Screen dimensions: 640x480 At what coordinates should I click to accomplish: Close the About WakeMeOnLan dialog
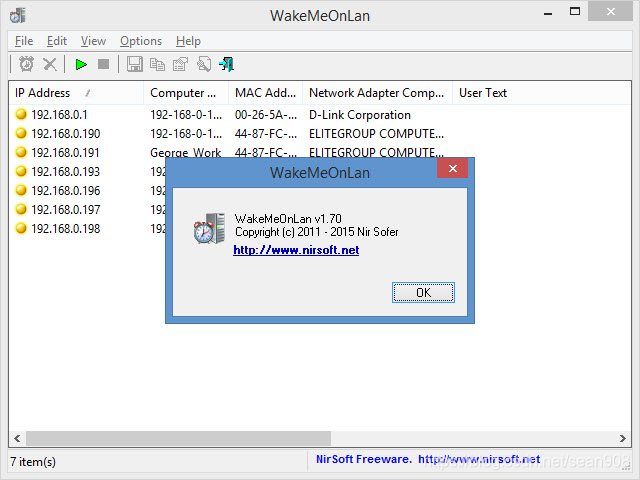[452, 169]
